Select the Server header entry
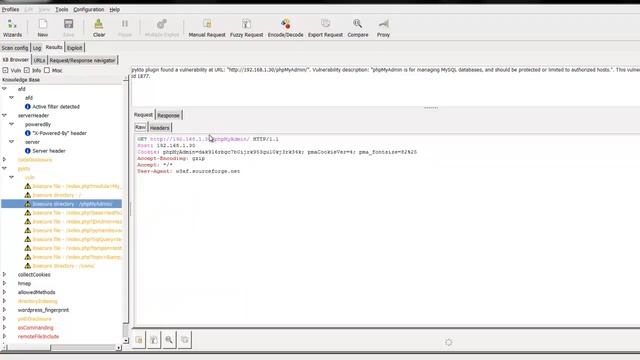The image size is (640, 360). [x=49, y=151]
